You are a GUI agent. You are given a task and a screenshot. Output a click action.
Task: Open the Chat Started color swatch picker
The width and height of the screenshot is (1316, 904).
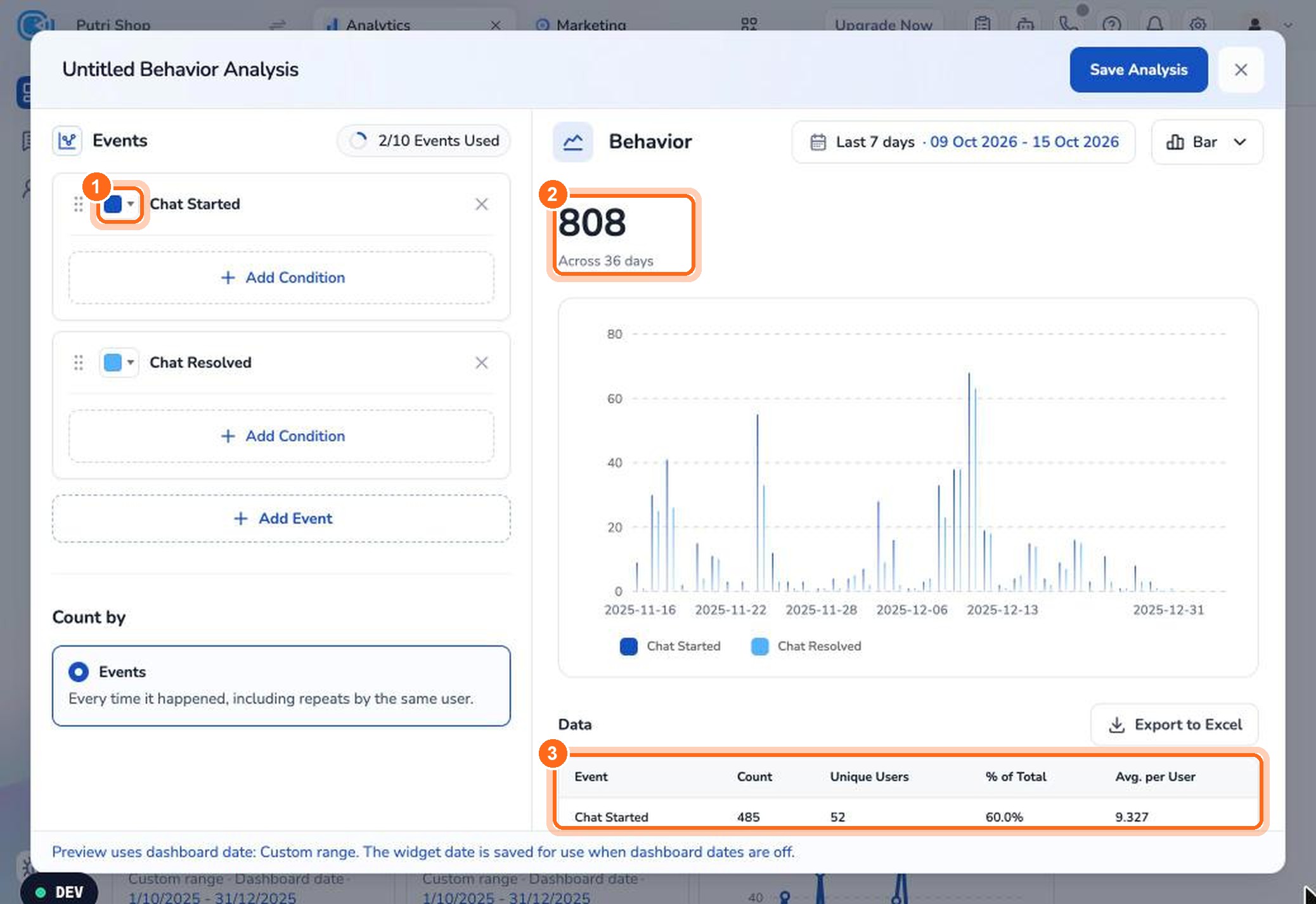(x=119, y=204)
